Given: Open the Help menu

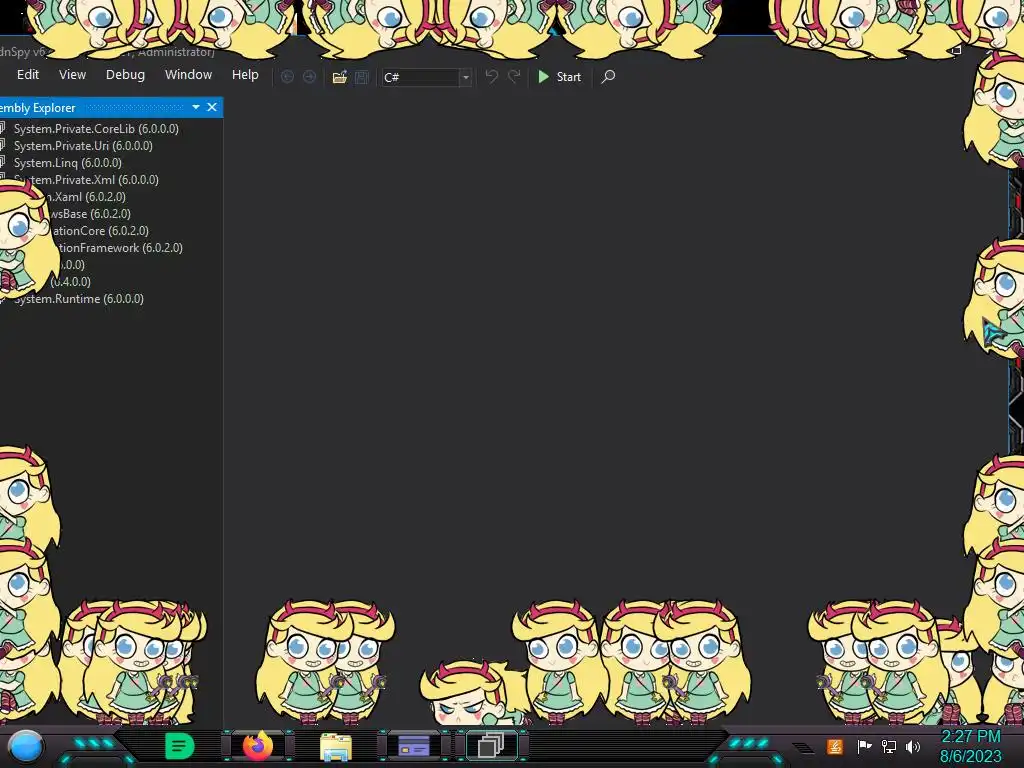Looking at the screenshot, I should pos(245,74).
